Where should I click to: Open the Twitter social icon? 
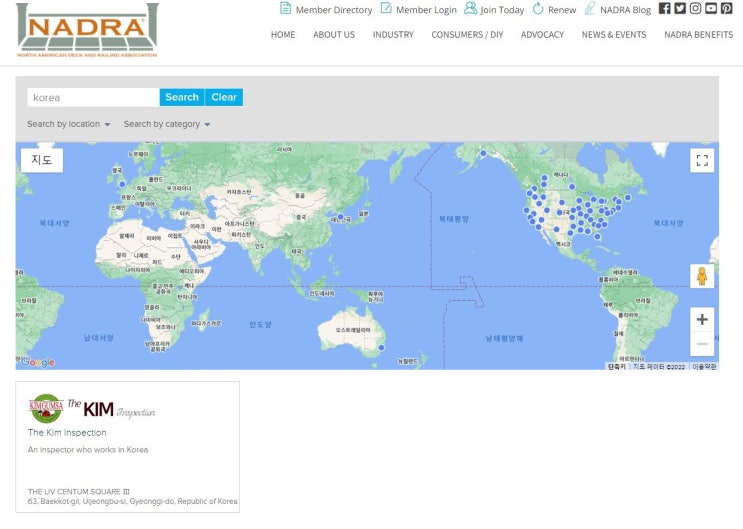(x=680, y=9)
